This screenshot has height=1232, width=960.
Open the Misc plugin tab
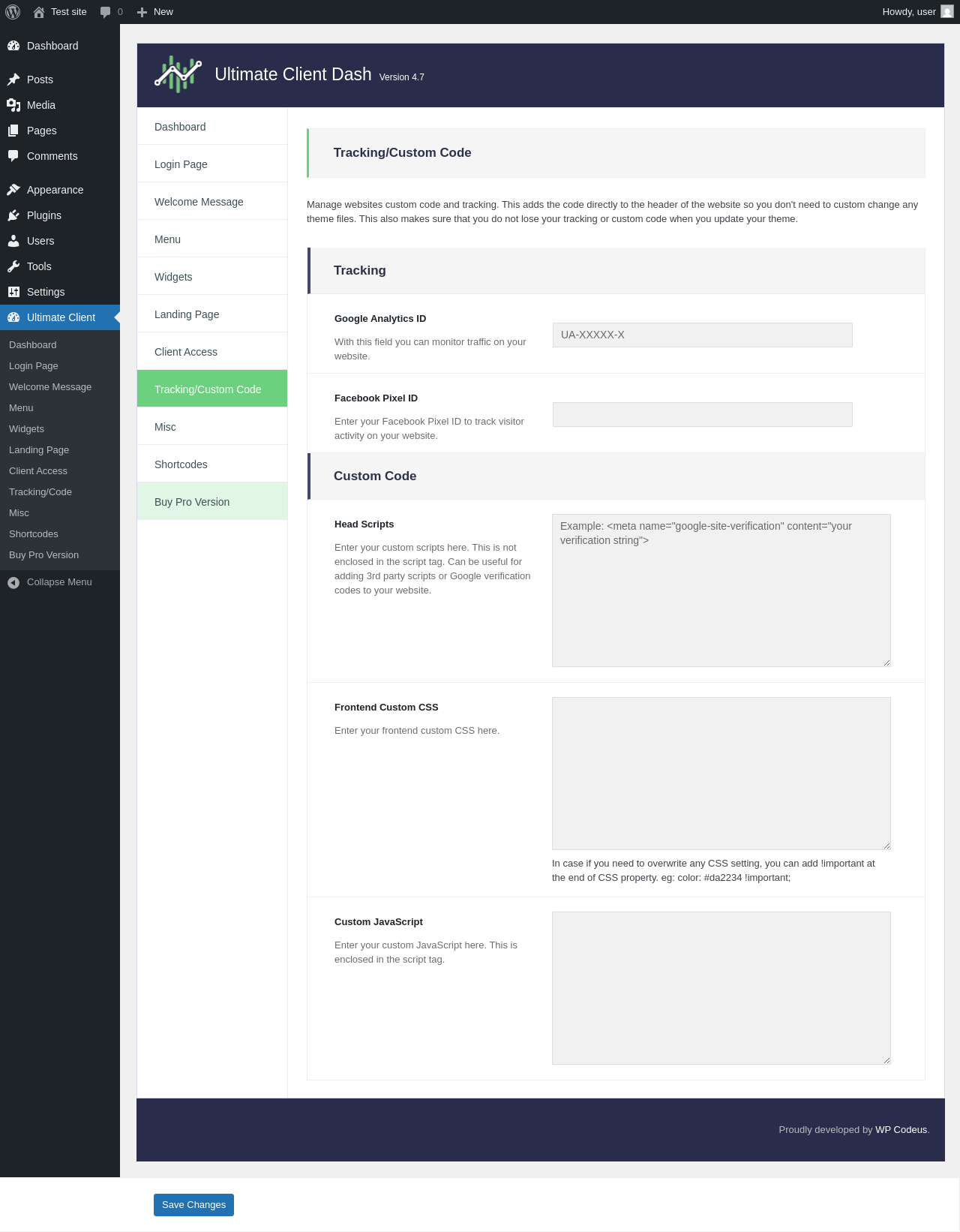click(x=212, y=426)
